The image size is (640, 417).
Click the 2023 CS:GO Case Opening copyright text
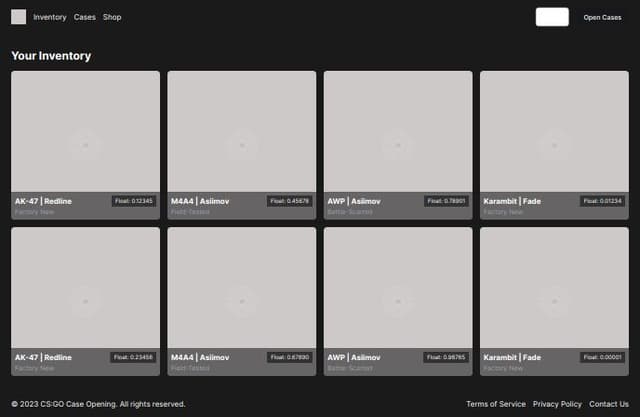coord(98,404)
